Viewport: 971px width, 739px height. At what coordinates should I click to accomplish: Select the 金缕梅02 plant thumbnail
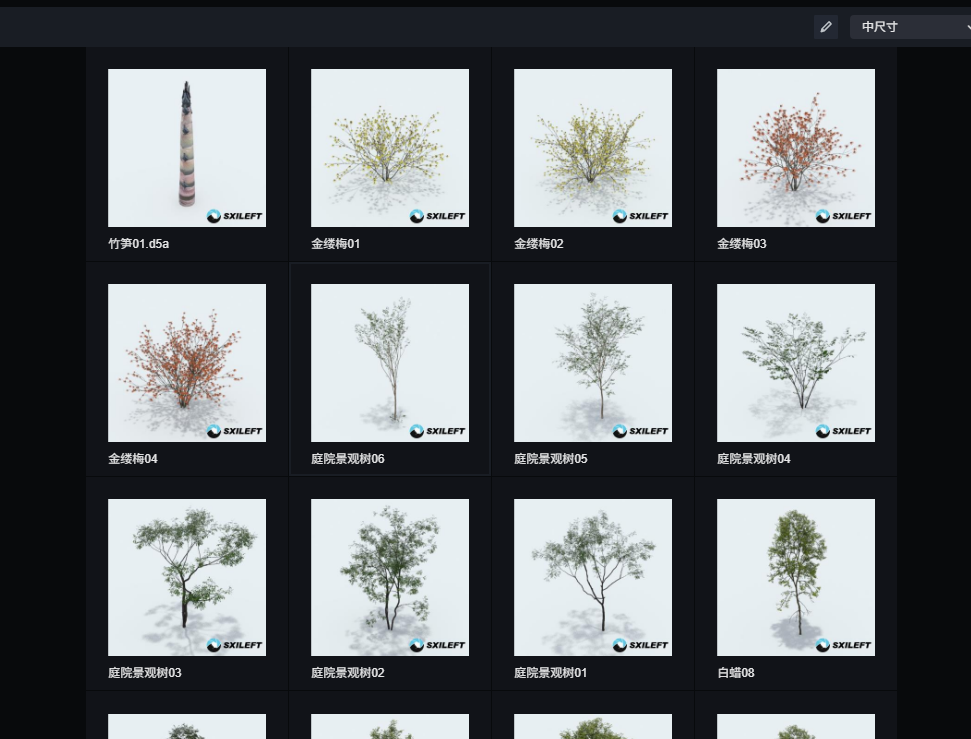click(593, 148)
